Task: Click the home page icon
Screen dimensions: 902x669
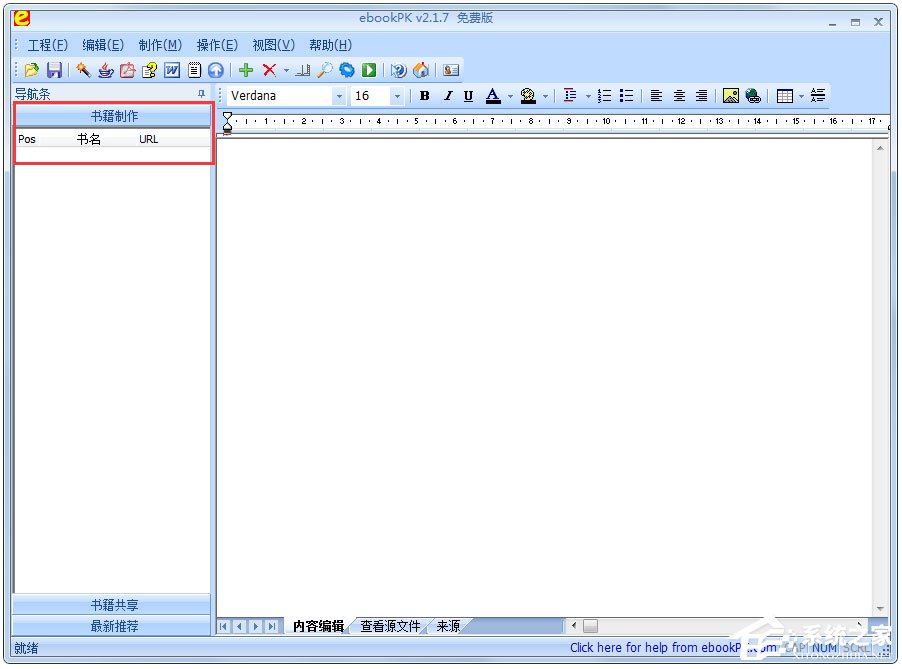Action: [421, 70]
